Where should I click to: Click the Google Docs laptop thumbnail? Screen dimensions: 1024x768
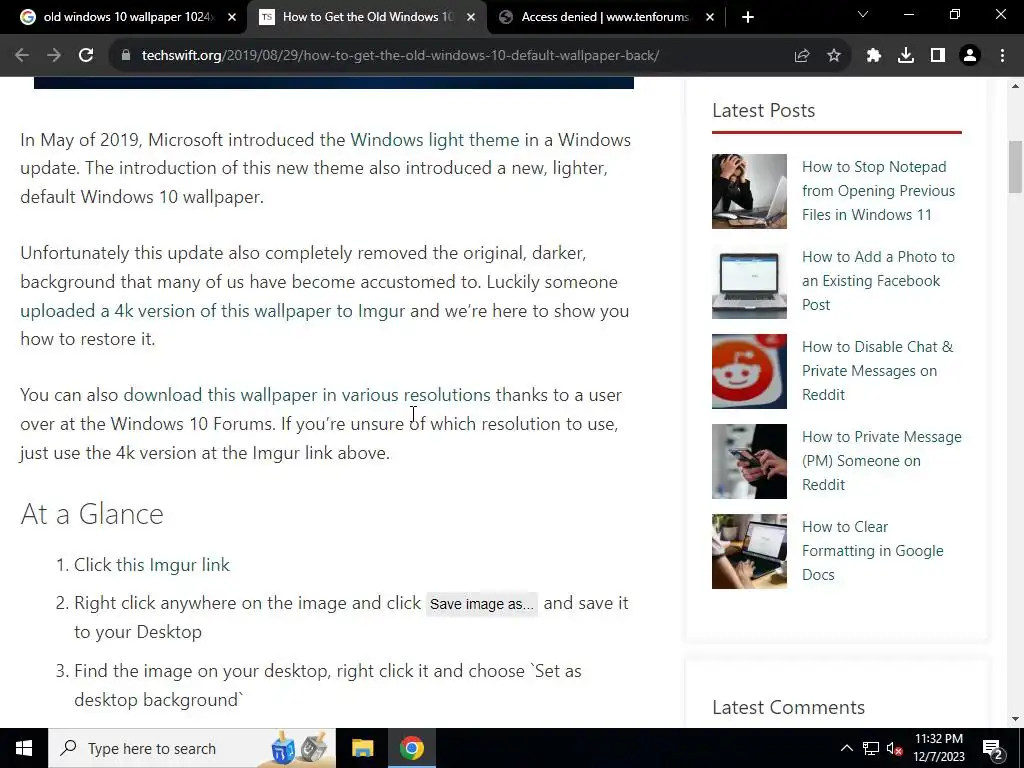[749, 552]
